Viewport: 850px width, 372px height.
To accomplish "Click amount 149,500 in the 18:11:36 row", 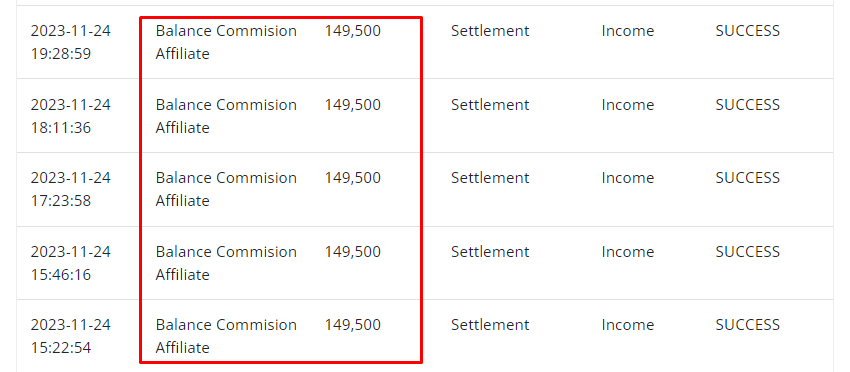I will pos(353,105).
